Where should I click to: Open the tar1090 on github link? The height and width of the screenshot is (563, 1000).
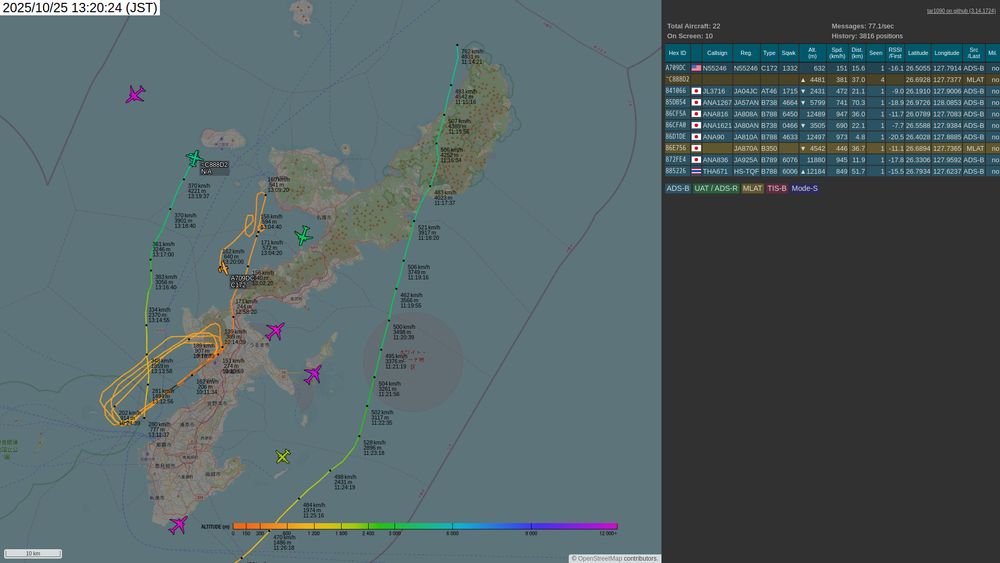(959, 11)
